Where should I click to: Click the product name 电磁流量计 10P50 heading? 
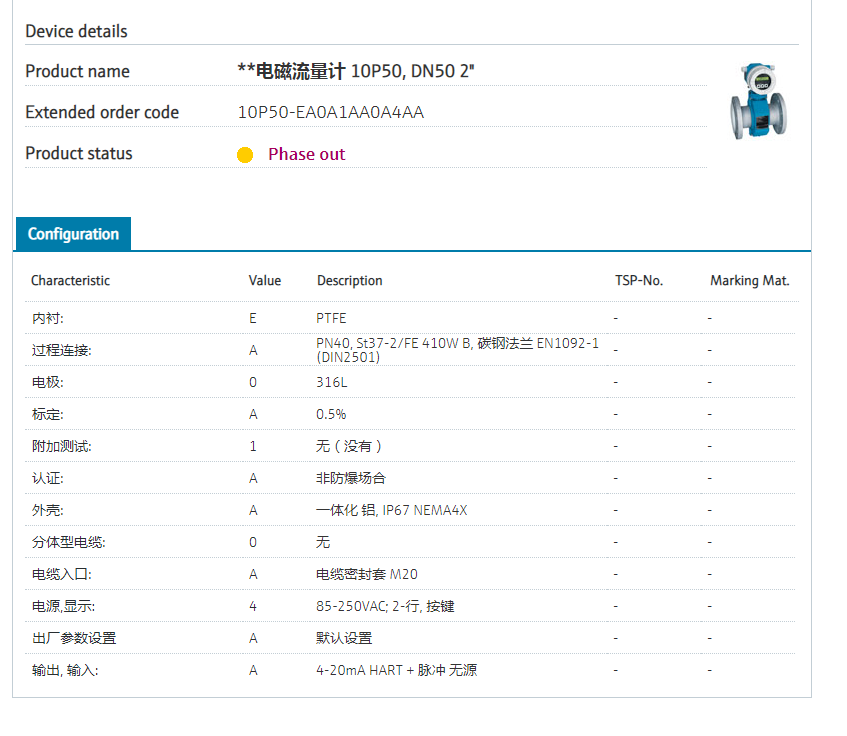pos(356,71)
